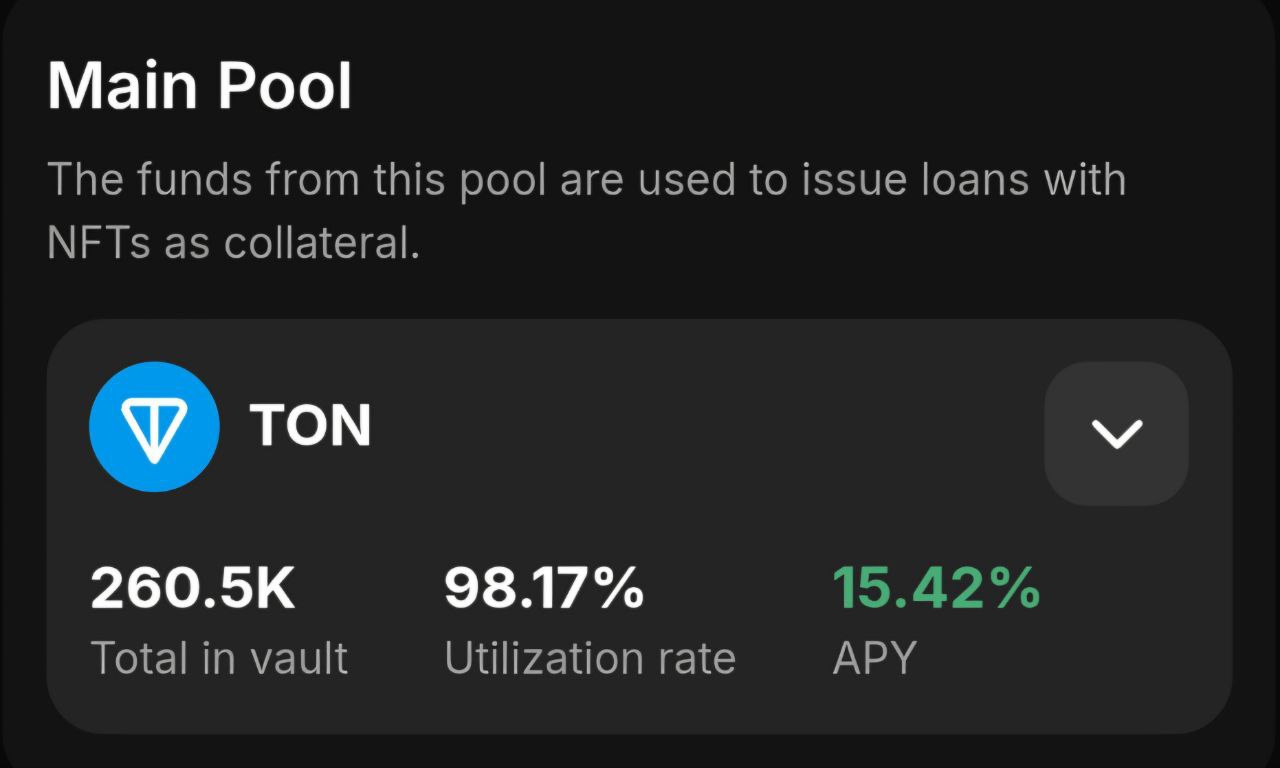
Task: Click the APY label
Action: click(x=874, y=658)
